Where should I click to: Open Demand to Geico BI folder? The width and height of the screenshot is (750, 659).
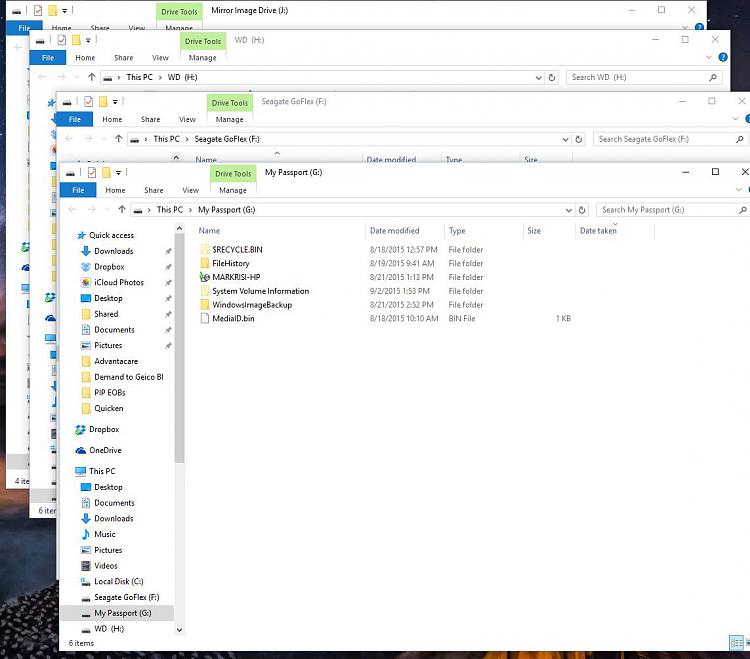tap(129, 377)
